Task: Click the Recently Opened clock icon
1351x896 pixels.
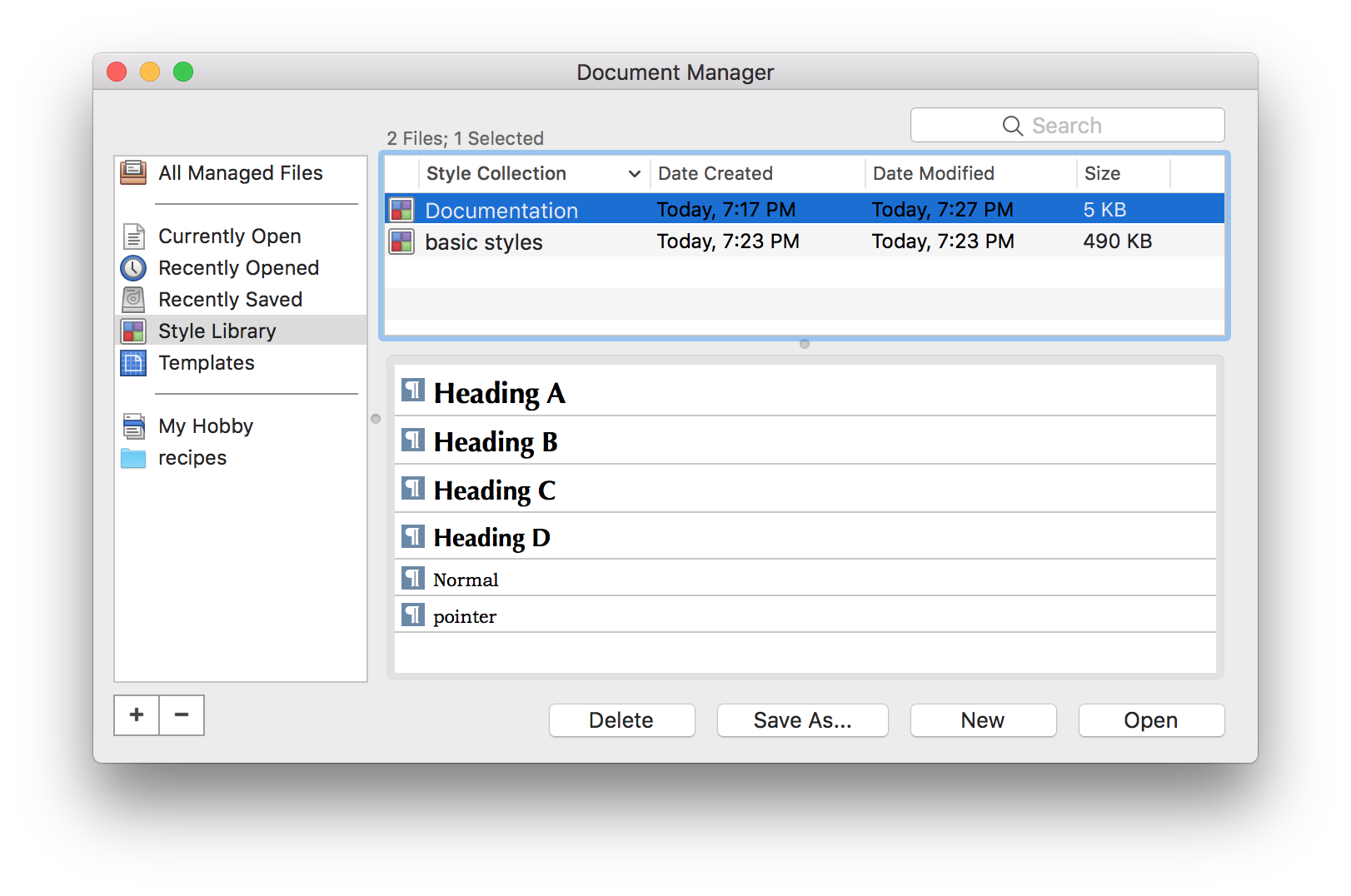Action: 133,268
